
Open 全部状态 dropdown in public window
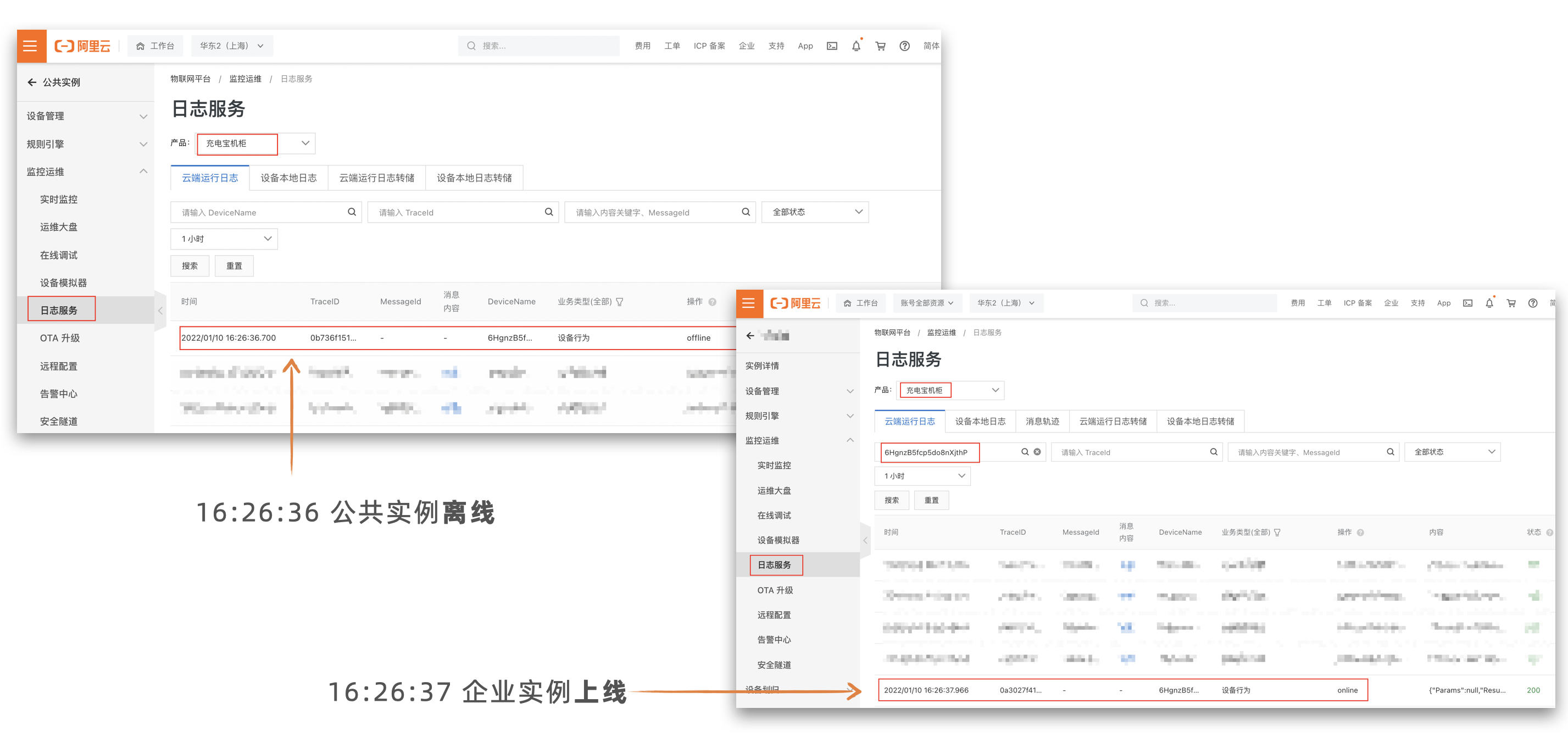815,212
